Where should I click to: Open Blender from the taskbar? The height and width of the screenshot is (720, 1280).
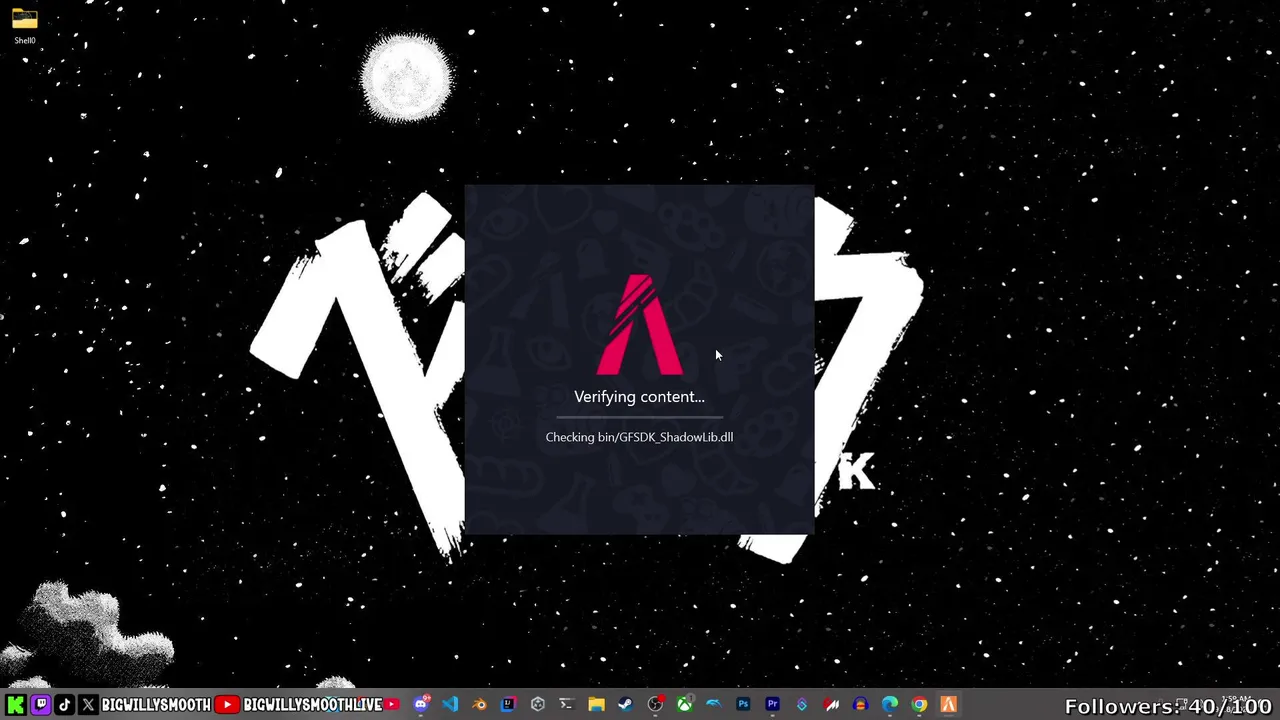pyautogui.click(x=479, y=704)
